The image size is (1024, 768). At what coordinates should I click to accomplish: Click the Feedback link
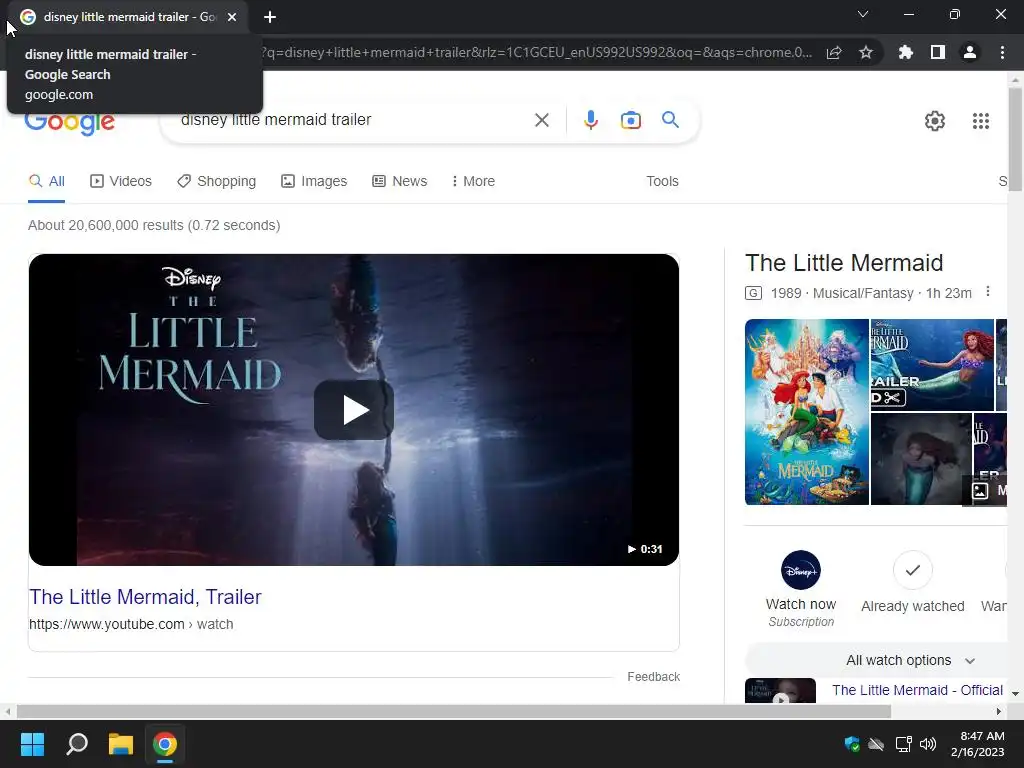point(653,677)
